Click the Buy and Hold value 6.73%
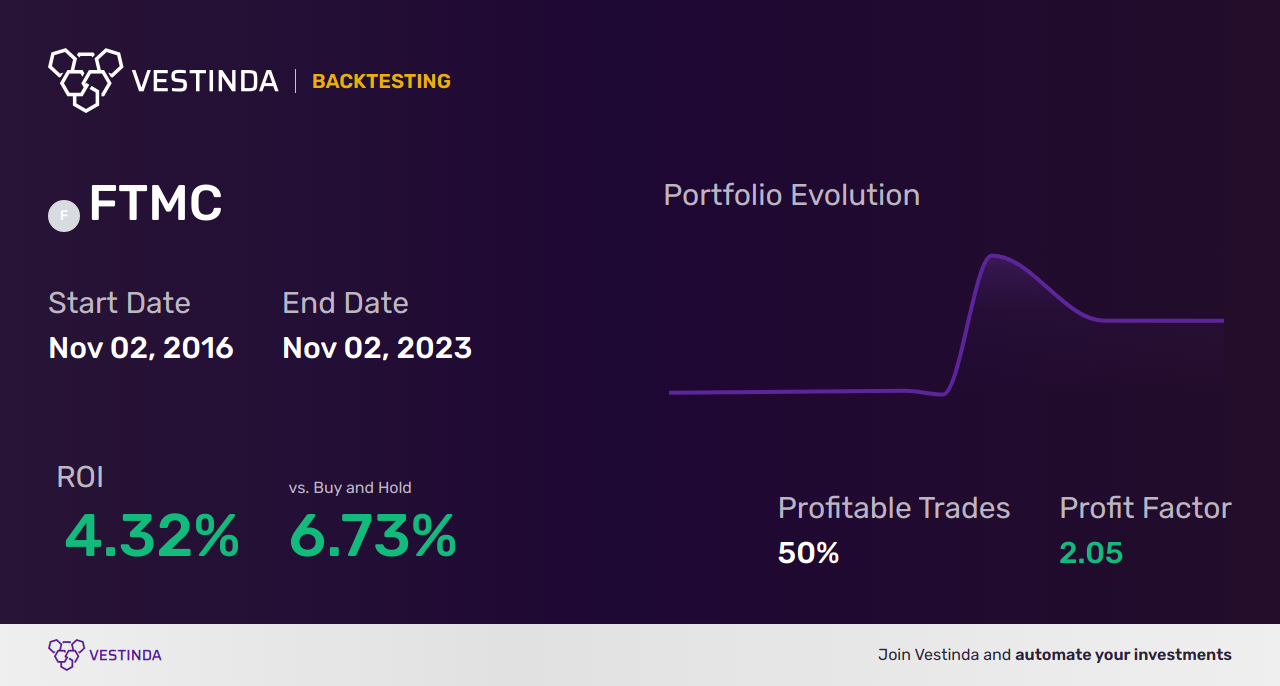 point(373,536)
